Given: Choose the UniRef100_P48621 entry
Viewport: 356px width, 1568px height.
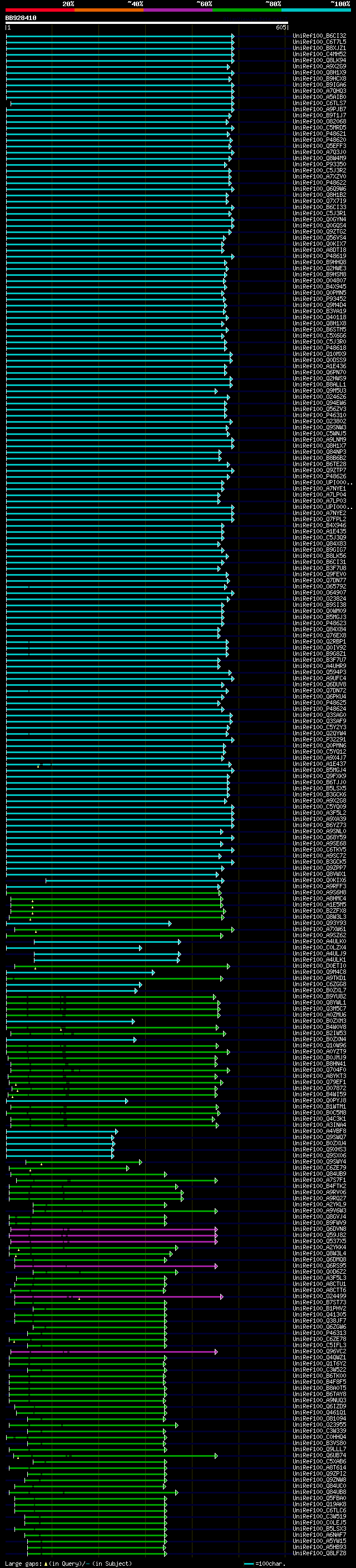Looking at the screenshot, I should tap(319, 133).
